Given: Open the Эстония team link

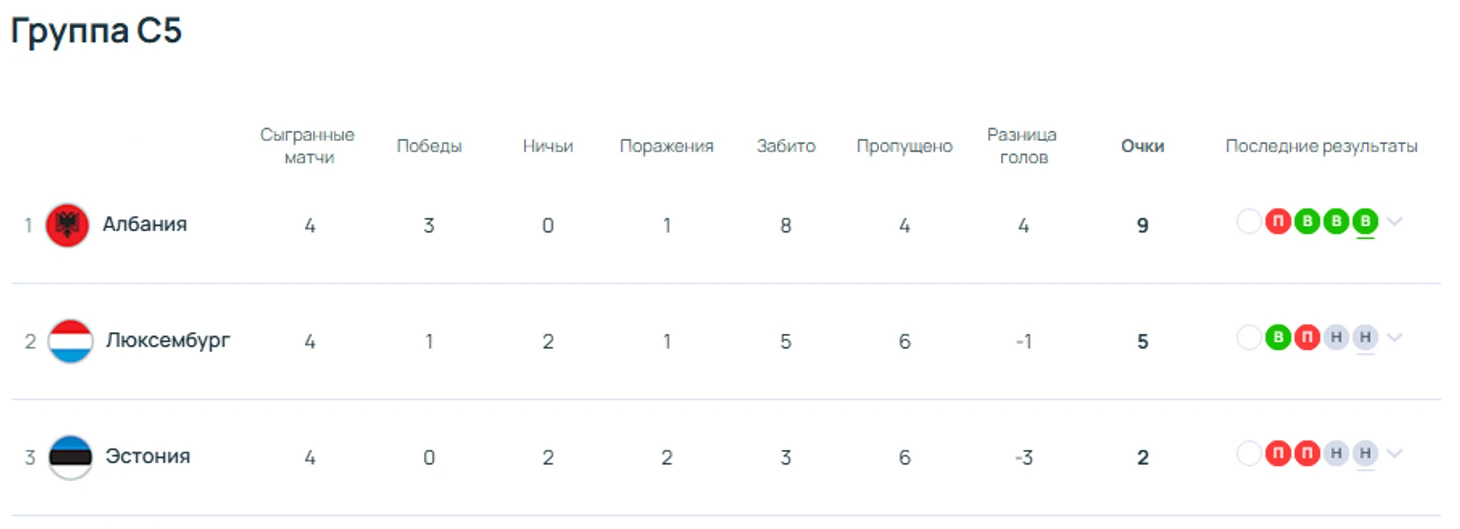Looking at the screenshot, I should [x=148, y=456].
